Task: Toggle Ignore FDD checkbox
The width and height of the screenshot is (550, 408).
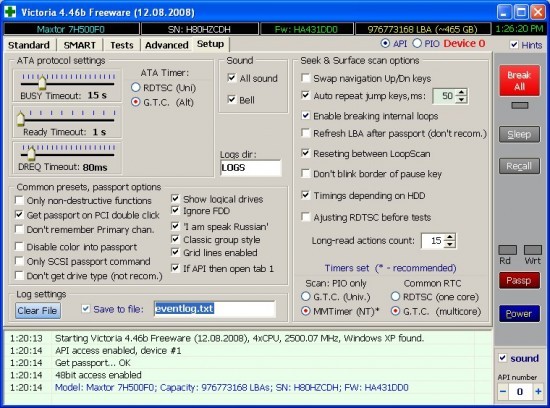Action: 175,210
